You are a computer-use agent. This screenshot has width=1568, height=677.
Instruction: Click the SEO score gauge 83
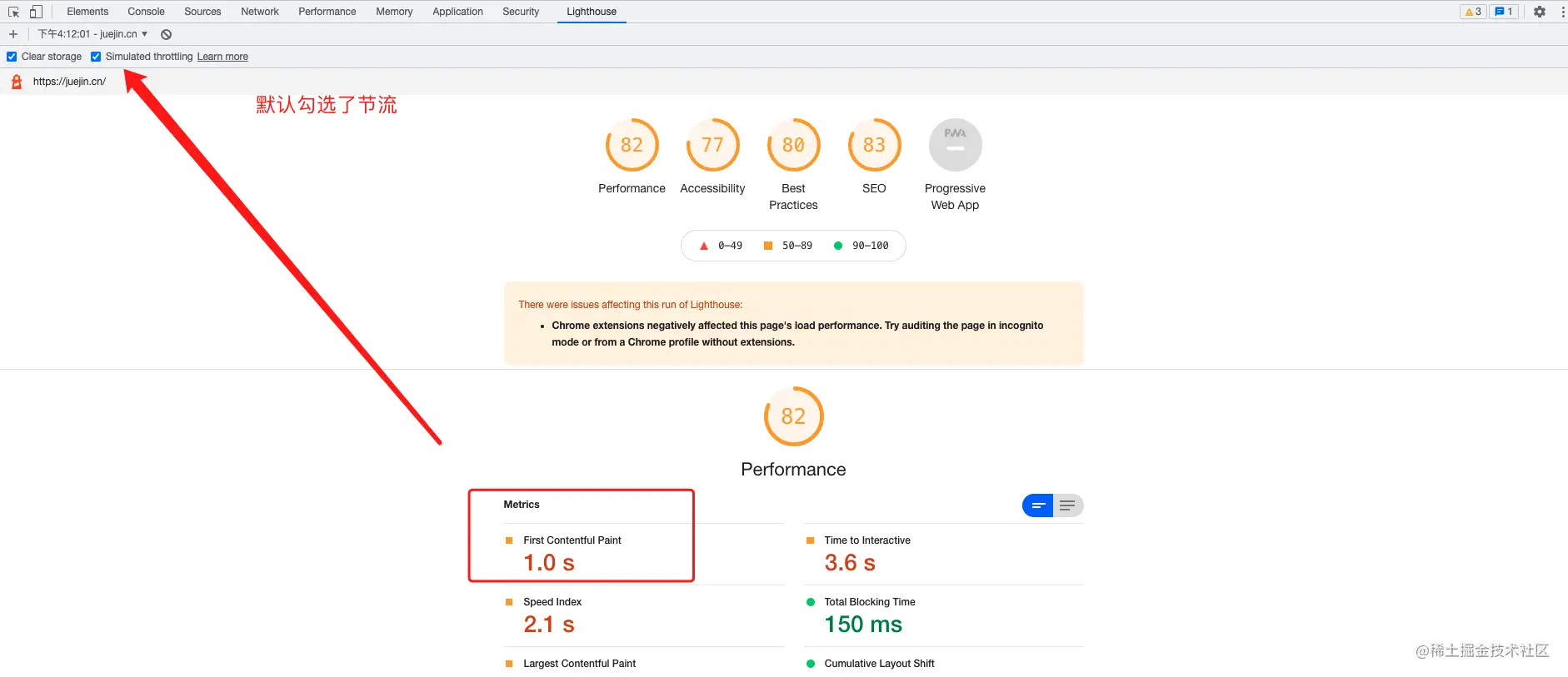[874, 145]
